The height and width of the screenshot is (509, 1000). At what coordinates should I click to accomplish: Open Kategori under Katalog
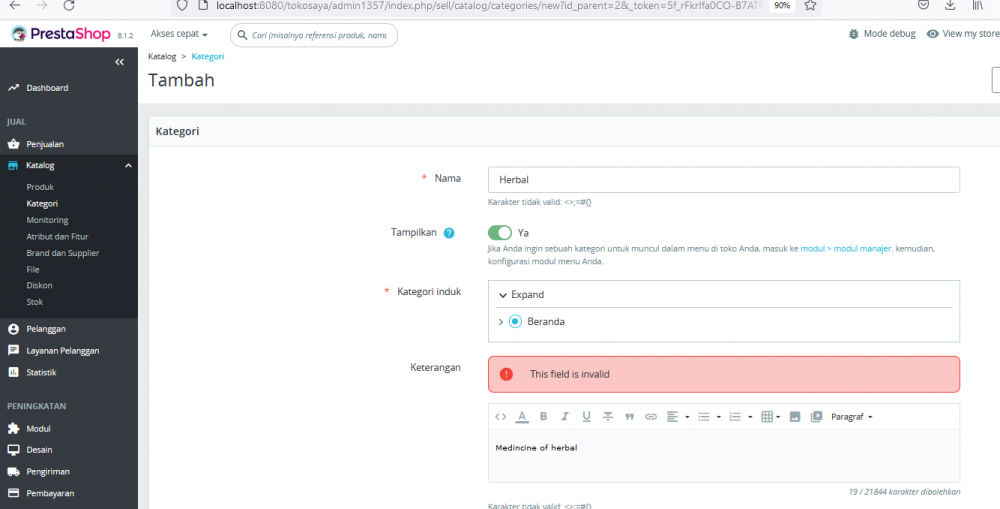42,203
